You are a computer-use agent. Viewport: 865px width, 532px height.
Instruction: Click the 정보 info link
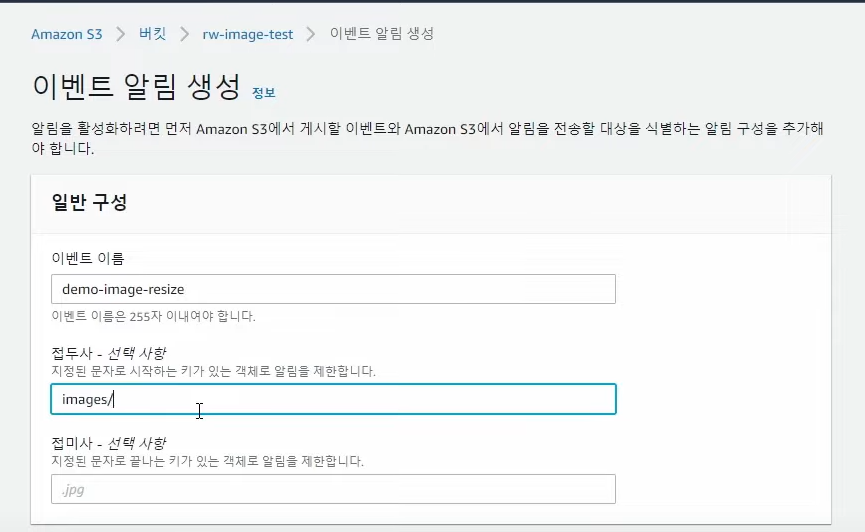(x=264, y=93)
